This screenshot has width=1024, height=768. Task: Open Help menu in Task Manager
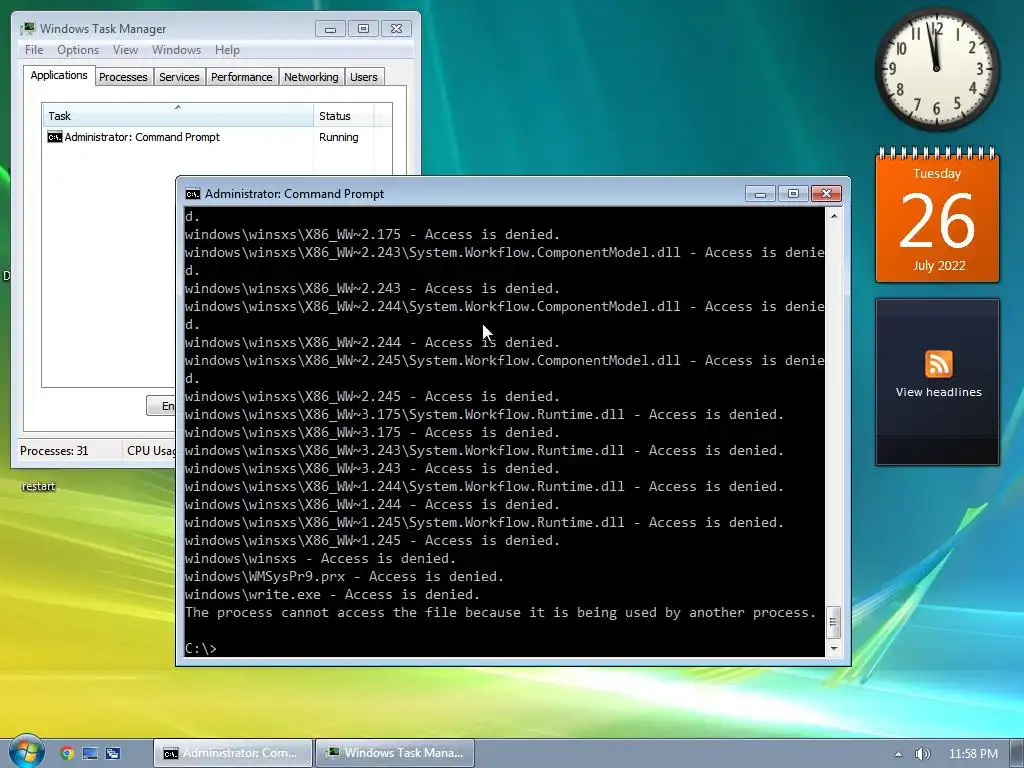coord(227,50)
